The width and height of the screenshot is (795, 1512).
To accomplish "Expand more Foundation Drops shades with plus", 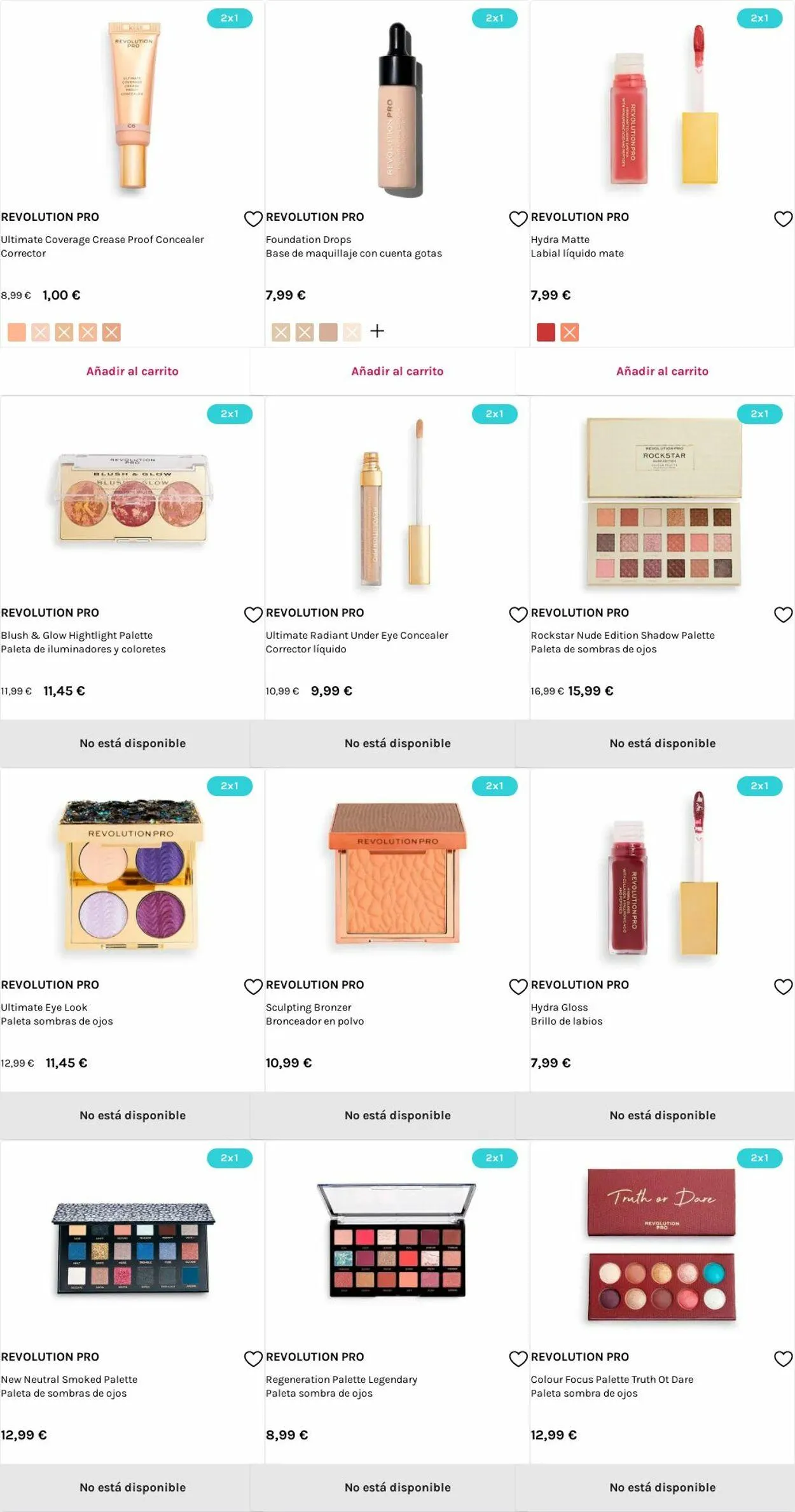I will (x=377, y=331).
